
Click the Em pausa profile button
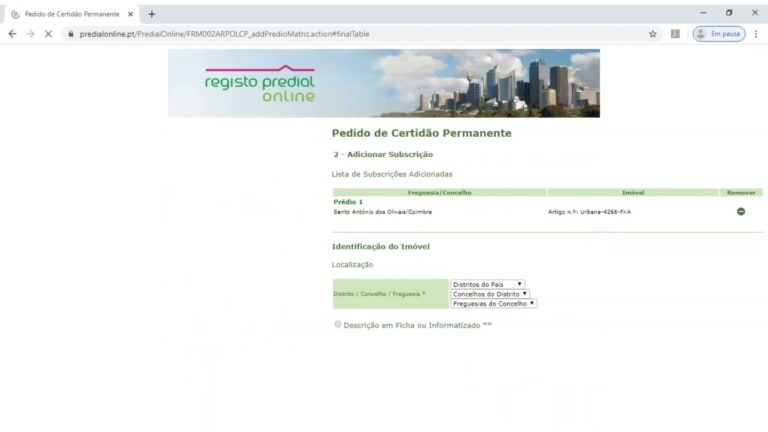(x=719, y=34)
